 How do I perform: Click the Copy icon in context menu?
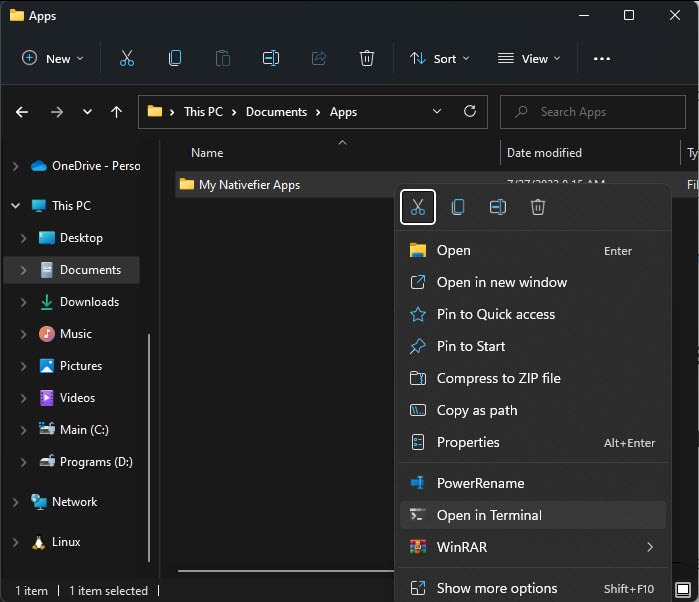458,207
